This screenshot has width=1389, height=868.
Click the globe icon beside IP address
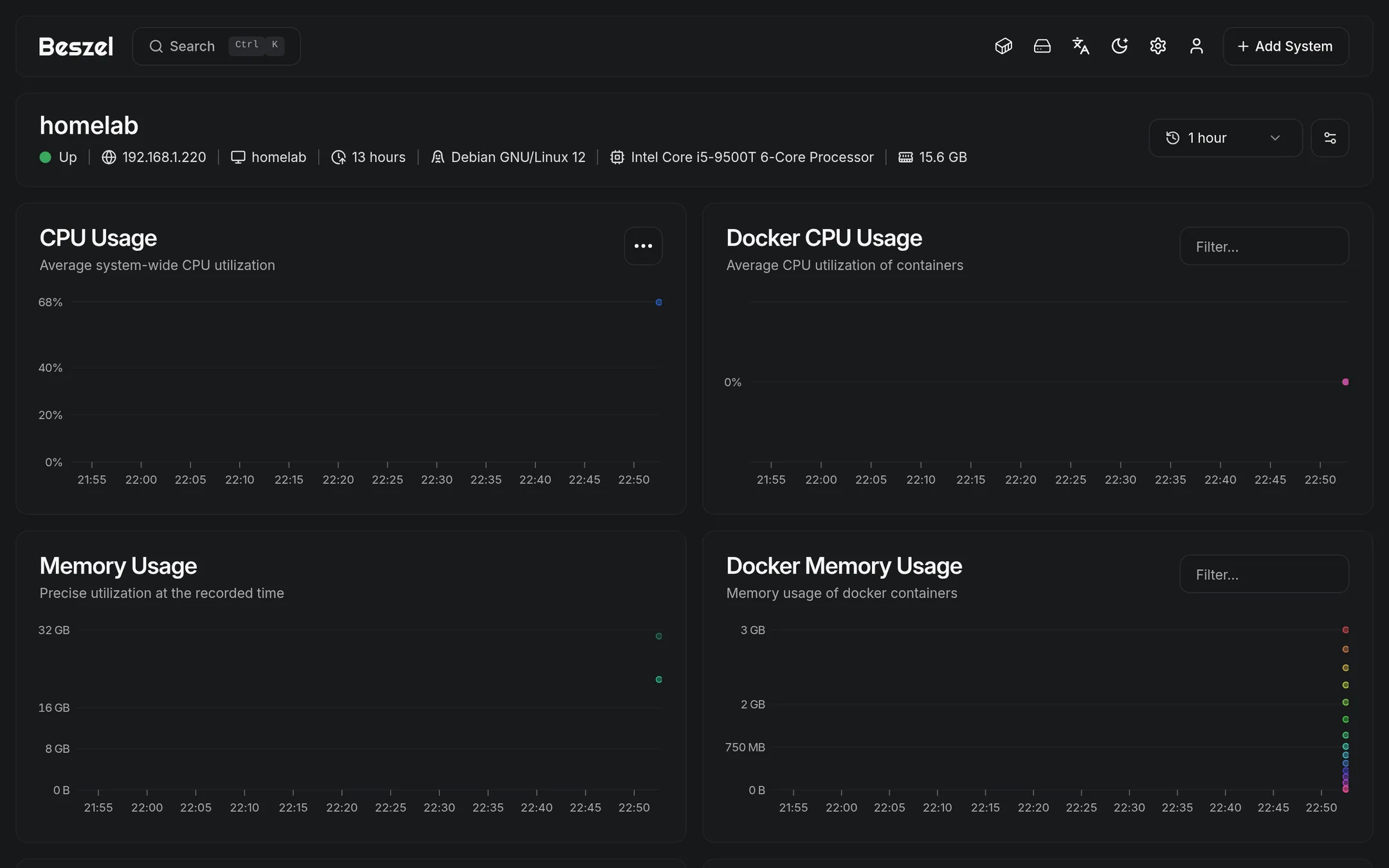109,157
